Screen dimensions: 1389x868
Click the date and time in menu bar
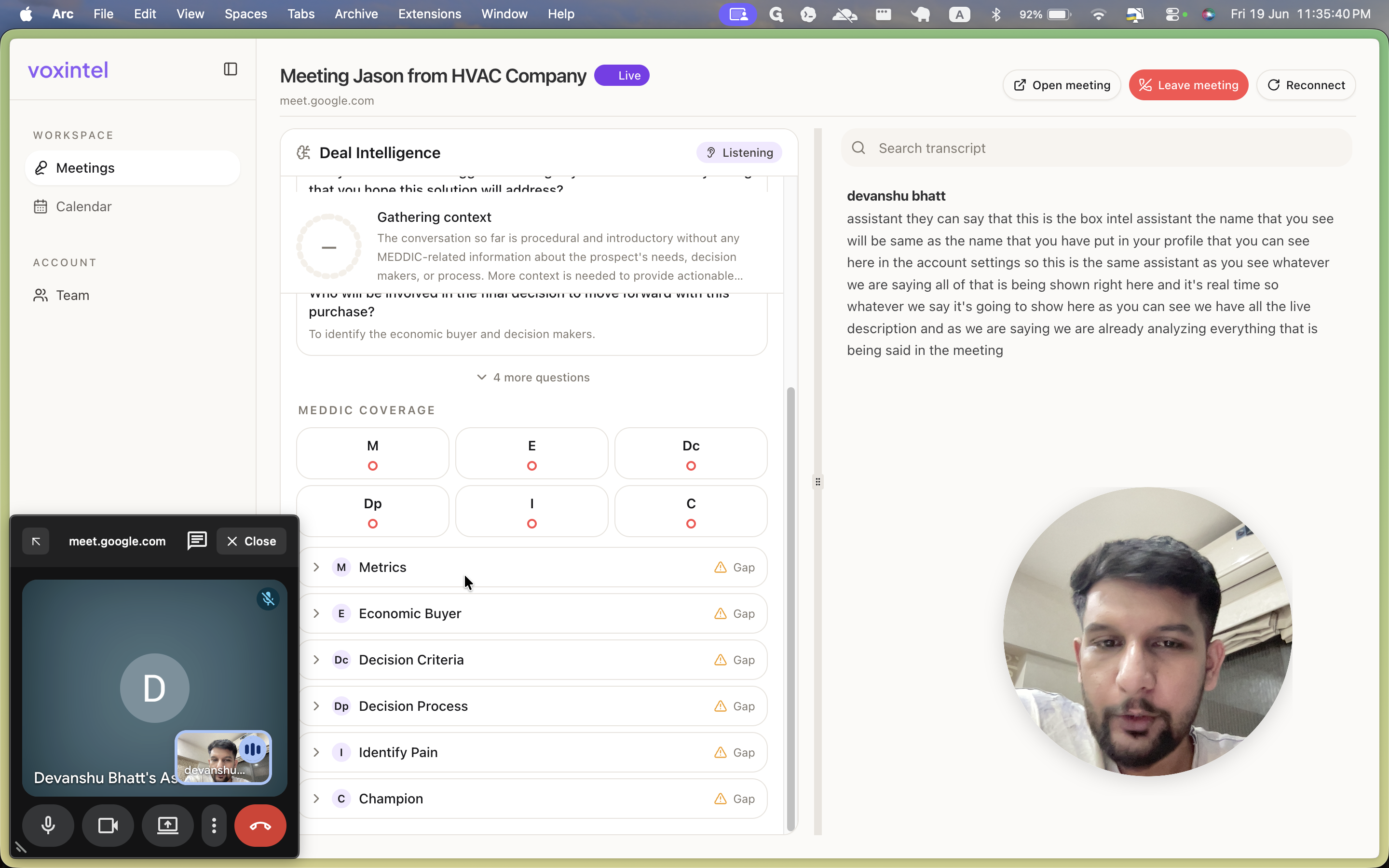(1301, 14)
